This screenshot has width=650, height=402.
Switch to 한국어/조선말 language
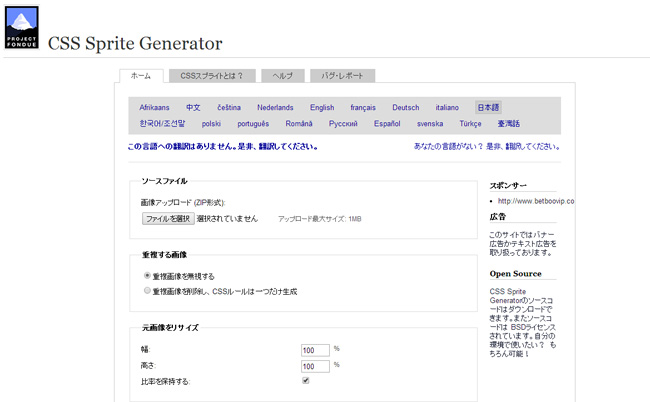(x=162, y=124)
